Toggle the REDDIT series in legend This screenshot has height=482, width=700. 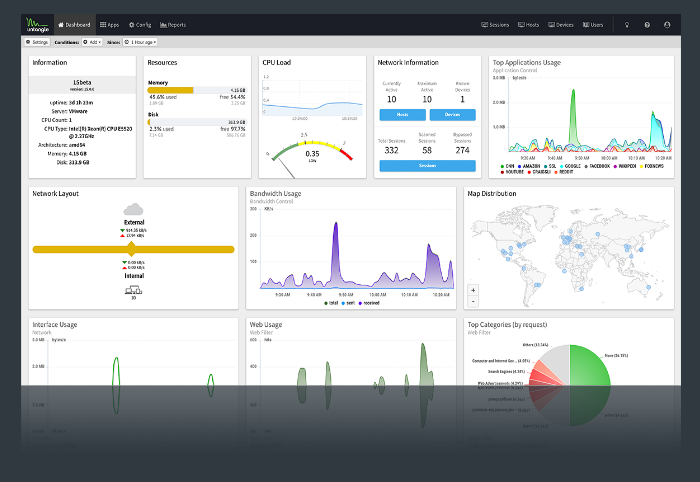coord(564,172)
